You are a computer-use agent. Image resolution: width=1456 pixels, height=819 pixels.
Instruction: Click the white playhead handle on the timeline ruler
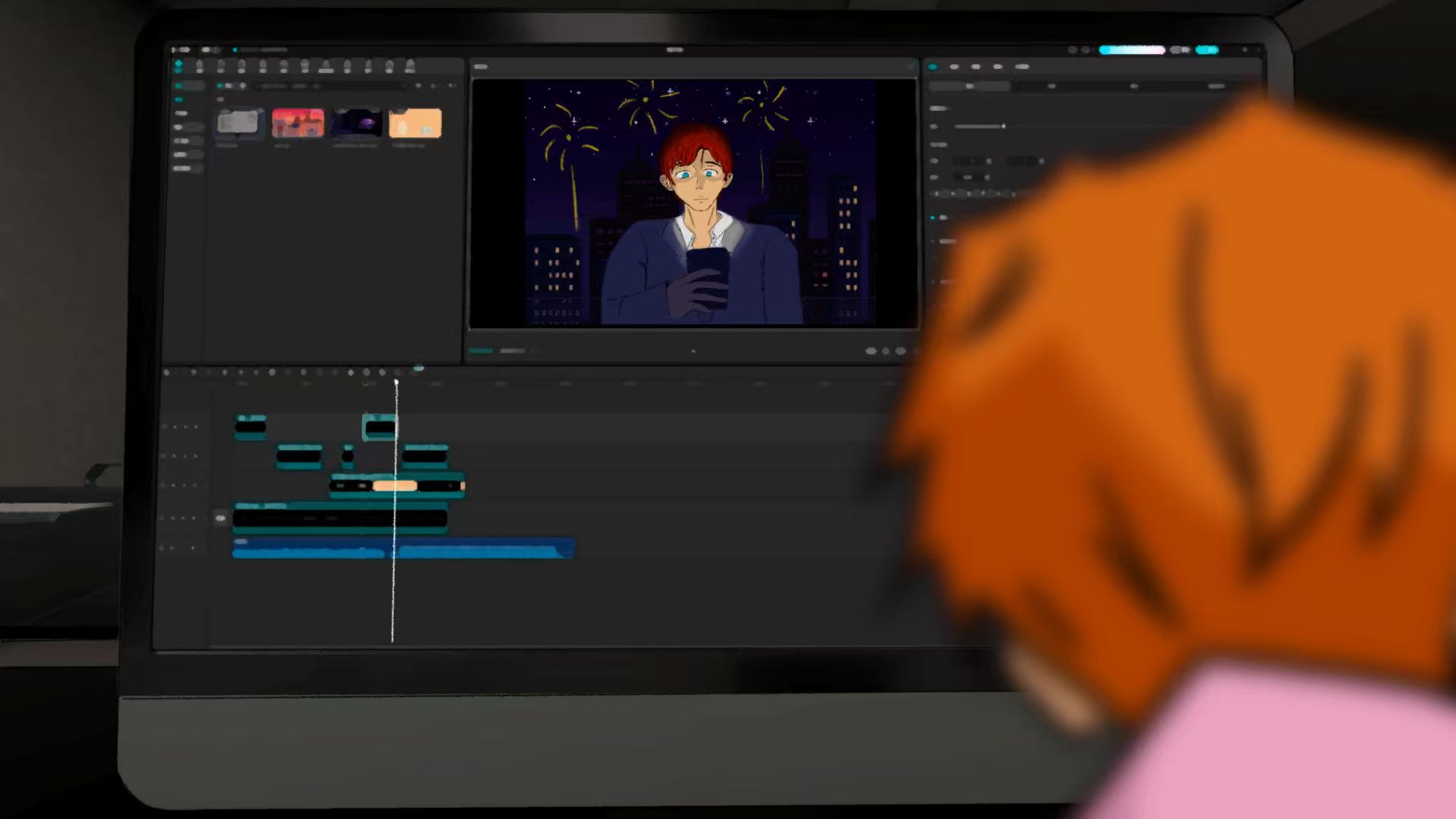[396, 382]
